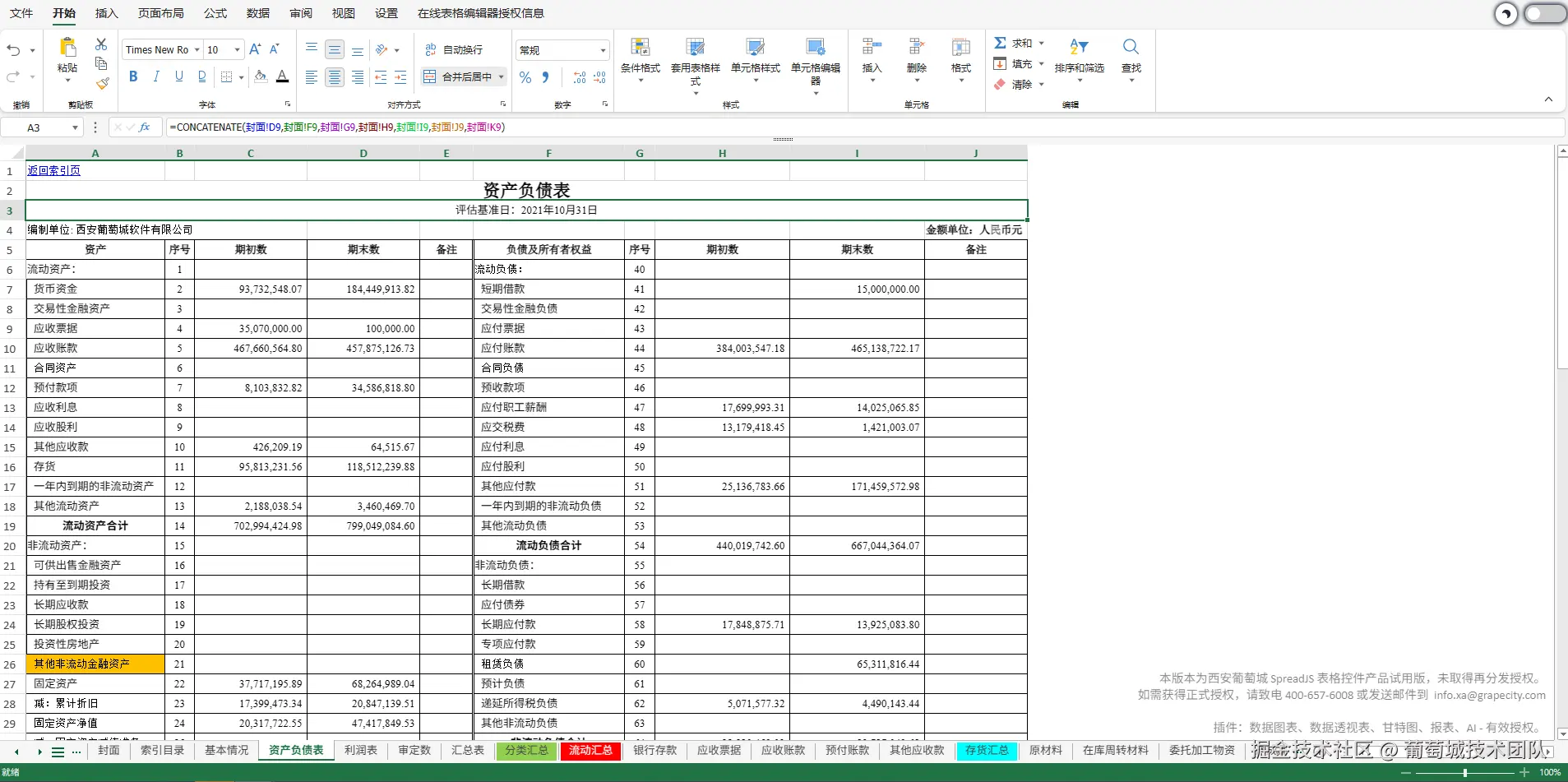
Task: Align text to the right
Action: tap(358, 77)
